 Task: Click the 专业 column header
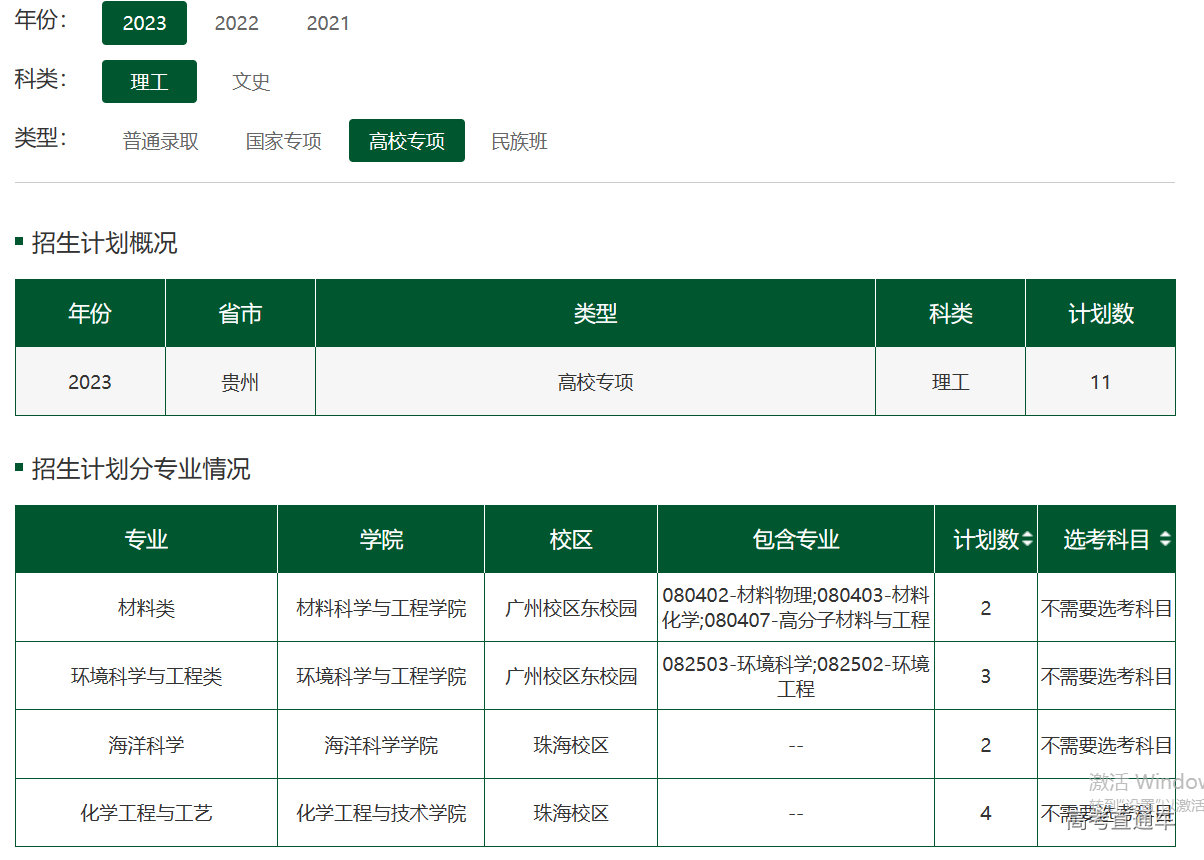point(146,540)
